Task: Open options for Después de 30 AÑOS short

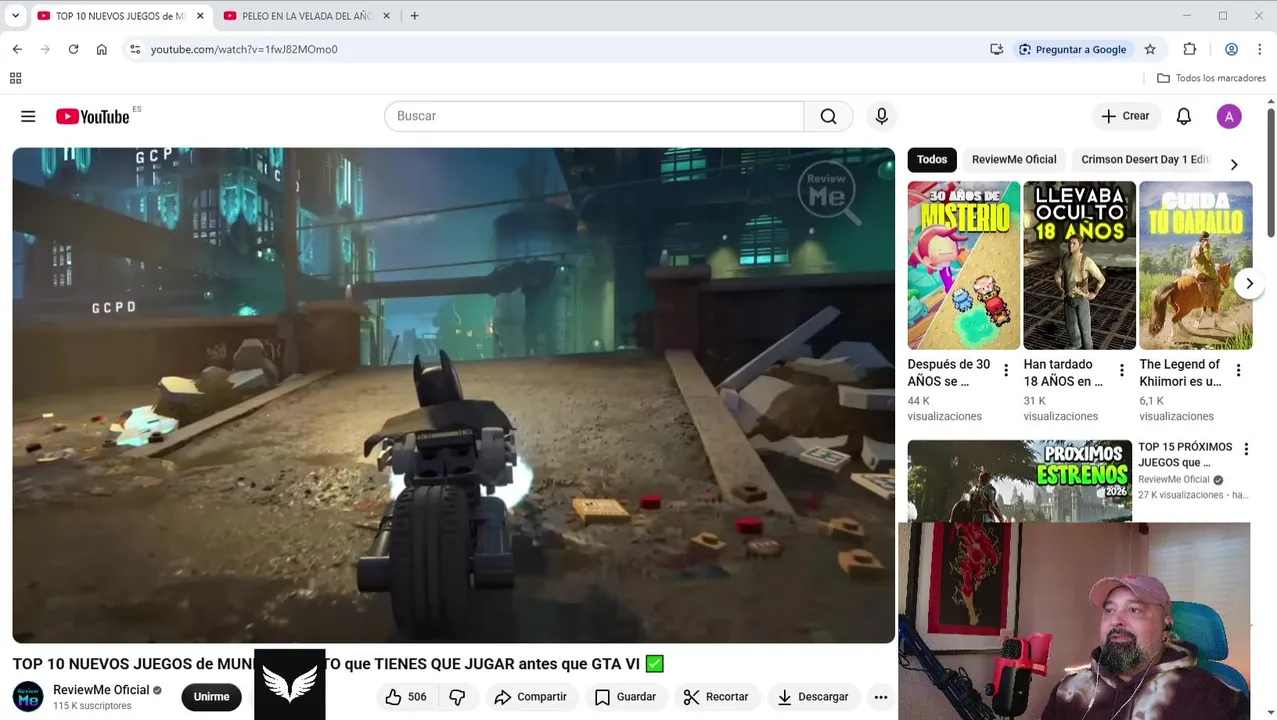Action: [1006, 371]
